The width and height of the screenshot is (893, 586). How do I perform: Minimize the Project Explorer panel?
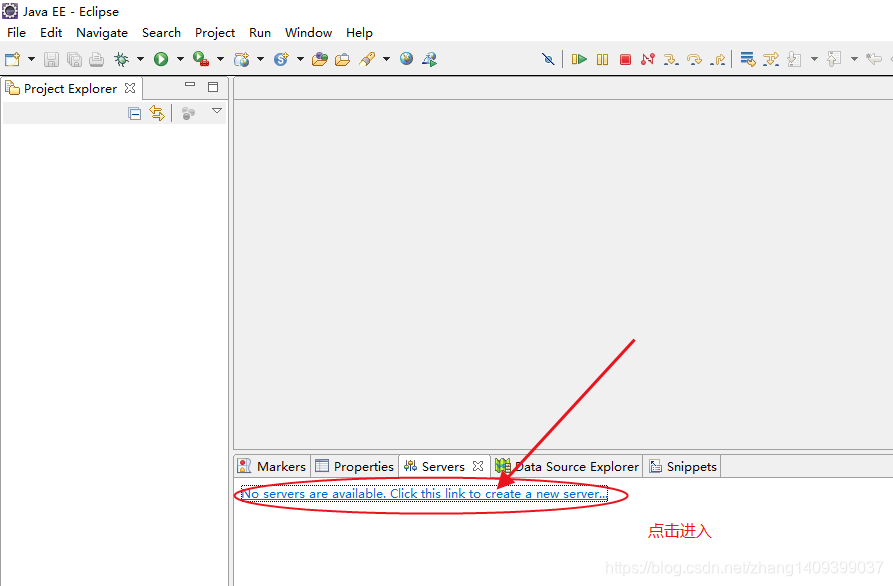click(x=190, y=85)
